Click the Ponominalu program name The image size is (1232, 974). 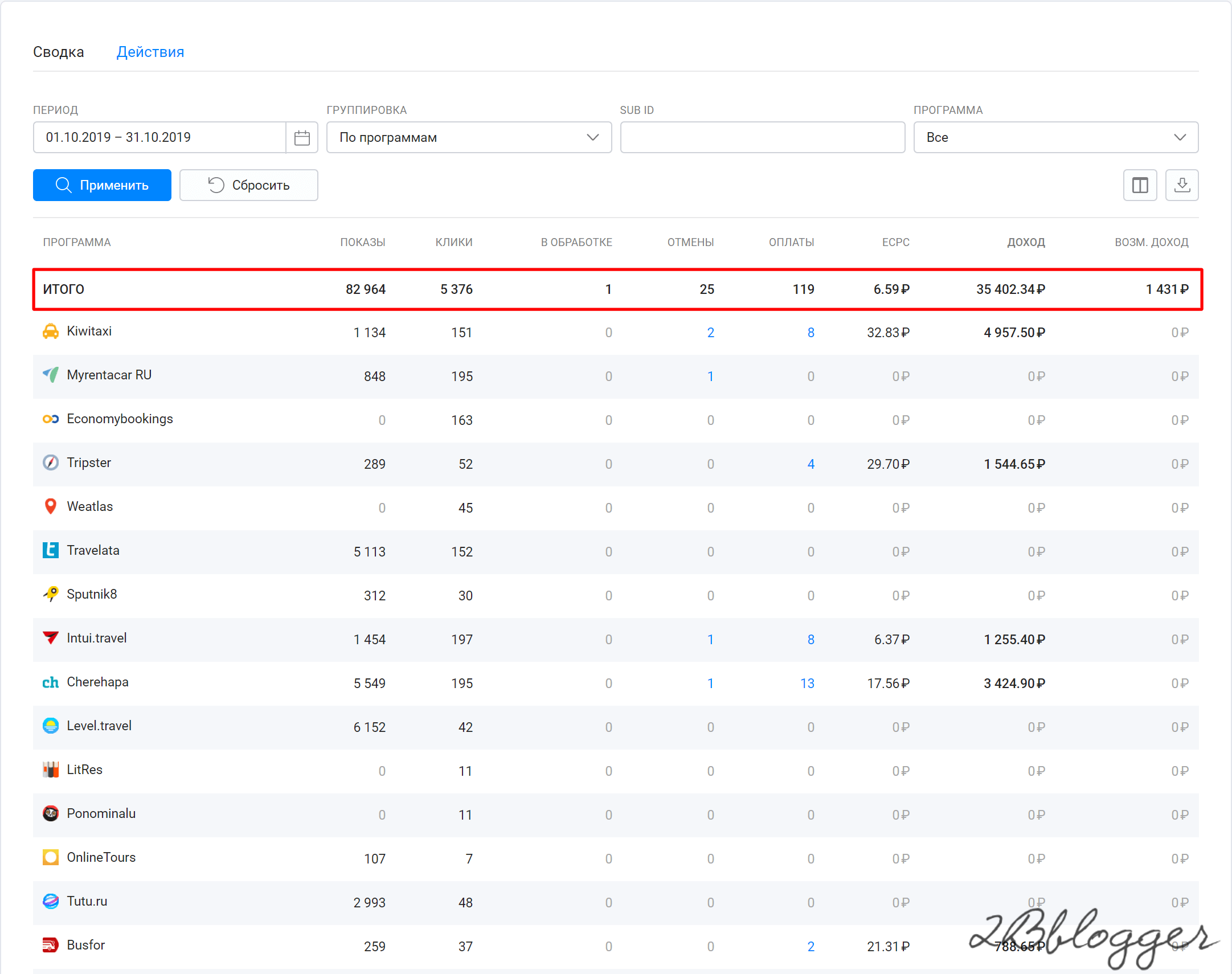pos(101,814)
